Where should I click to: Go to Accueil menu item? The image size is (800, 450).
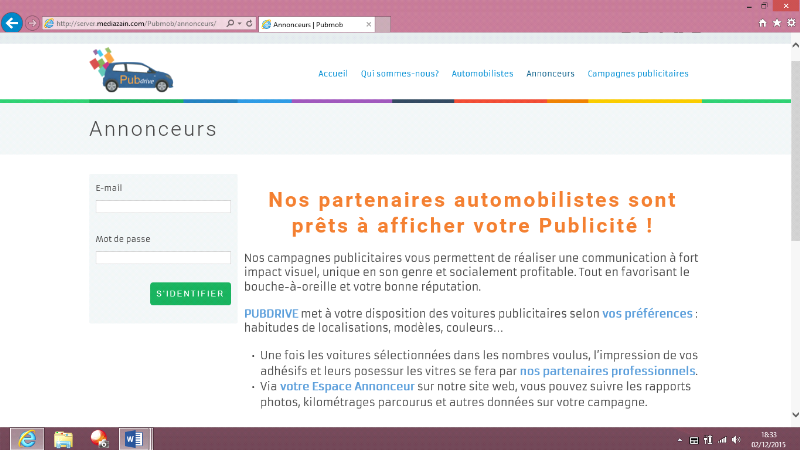333,73
